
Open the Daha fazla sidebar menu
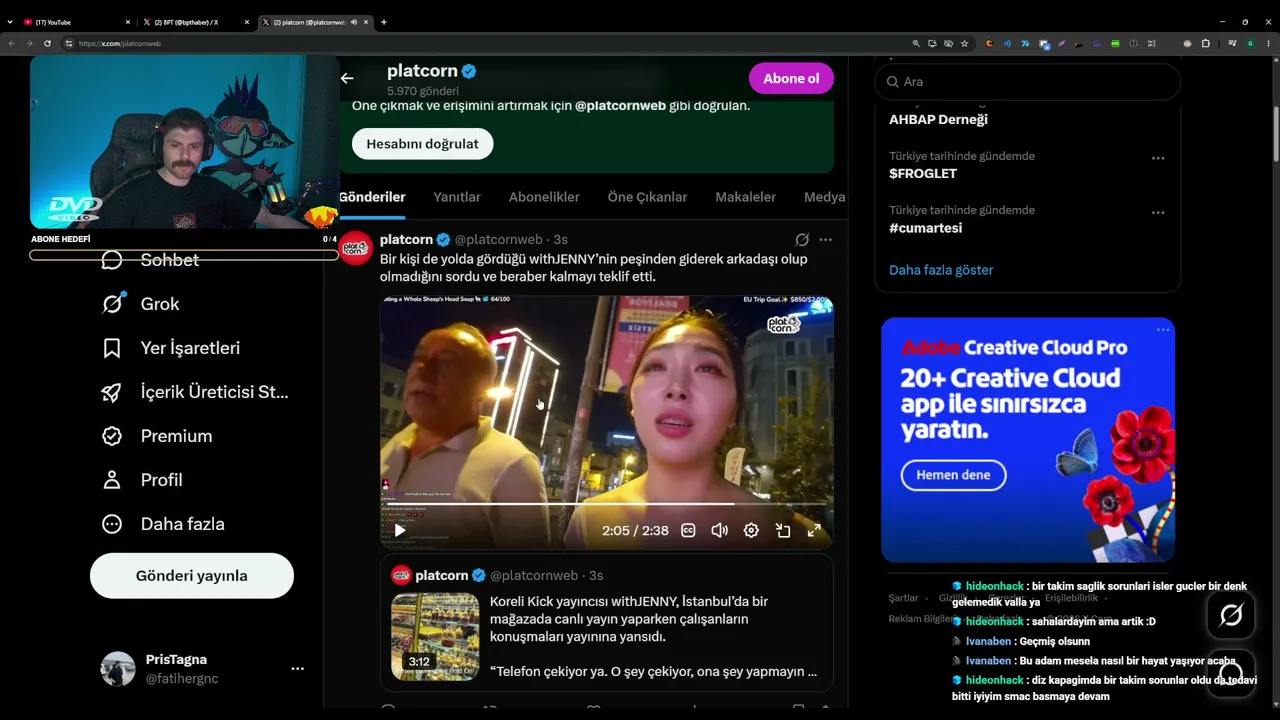pos(163,524)
